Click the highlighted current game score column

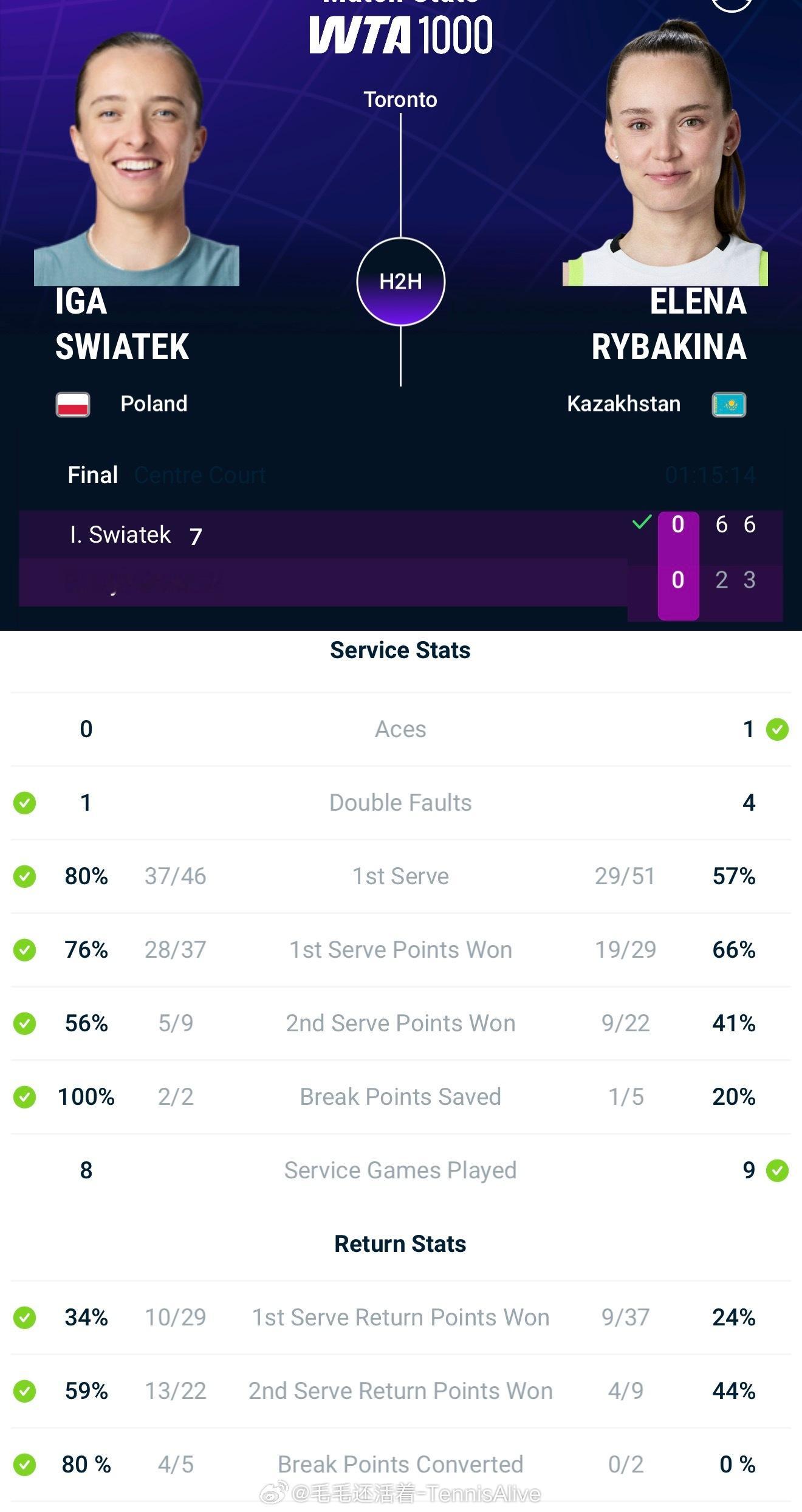678,565
